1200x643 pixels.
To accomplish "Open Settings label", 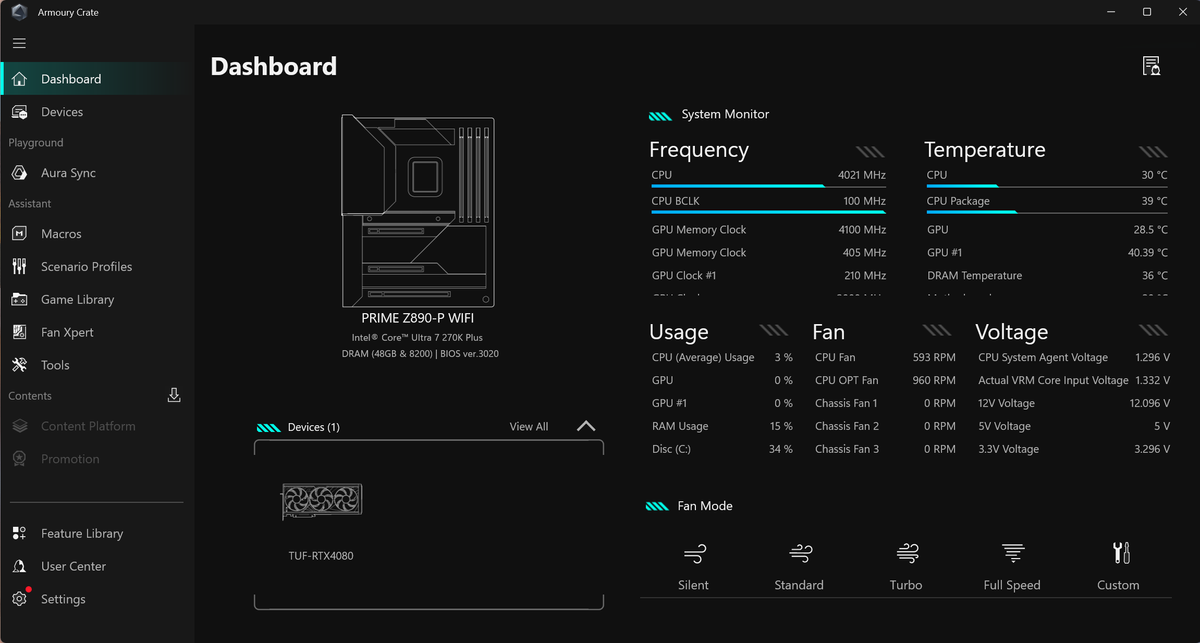I will (63, 599).
